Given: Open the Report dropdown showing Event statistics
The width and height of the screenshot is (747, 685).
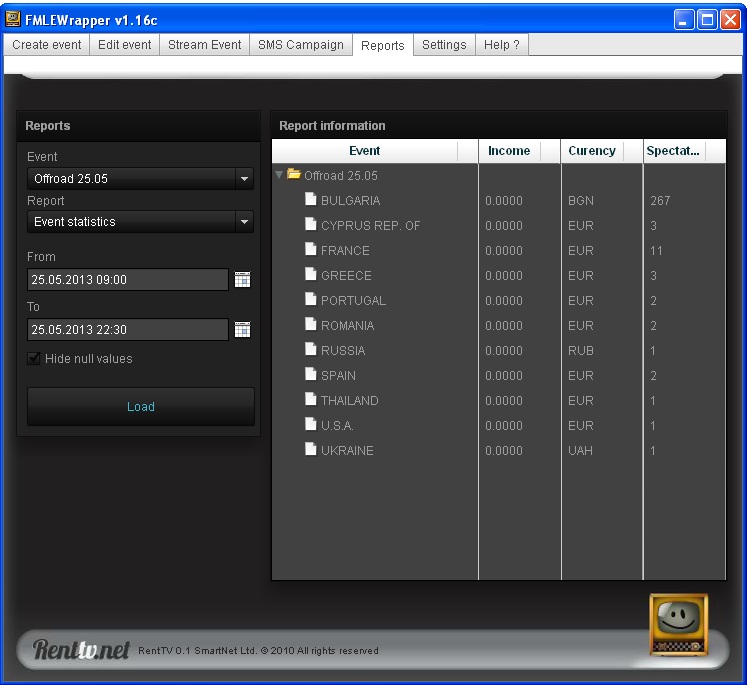Looking at the screenshot, I should 140,222.
